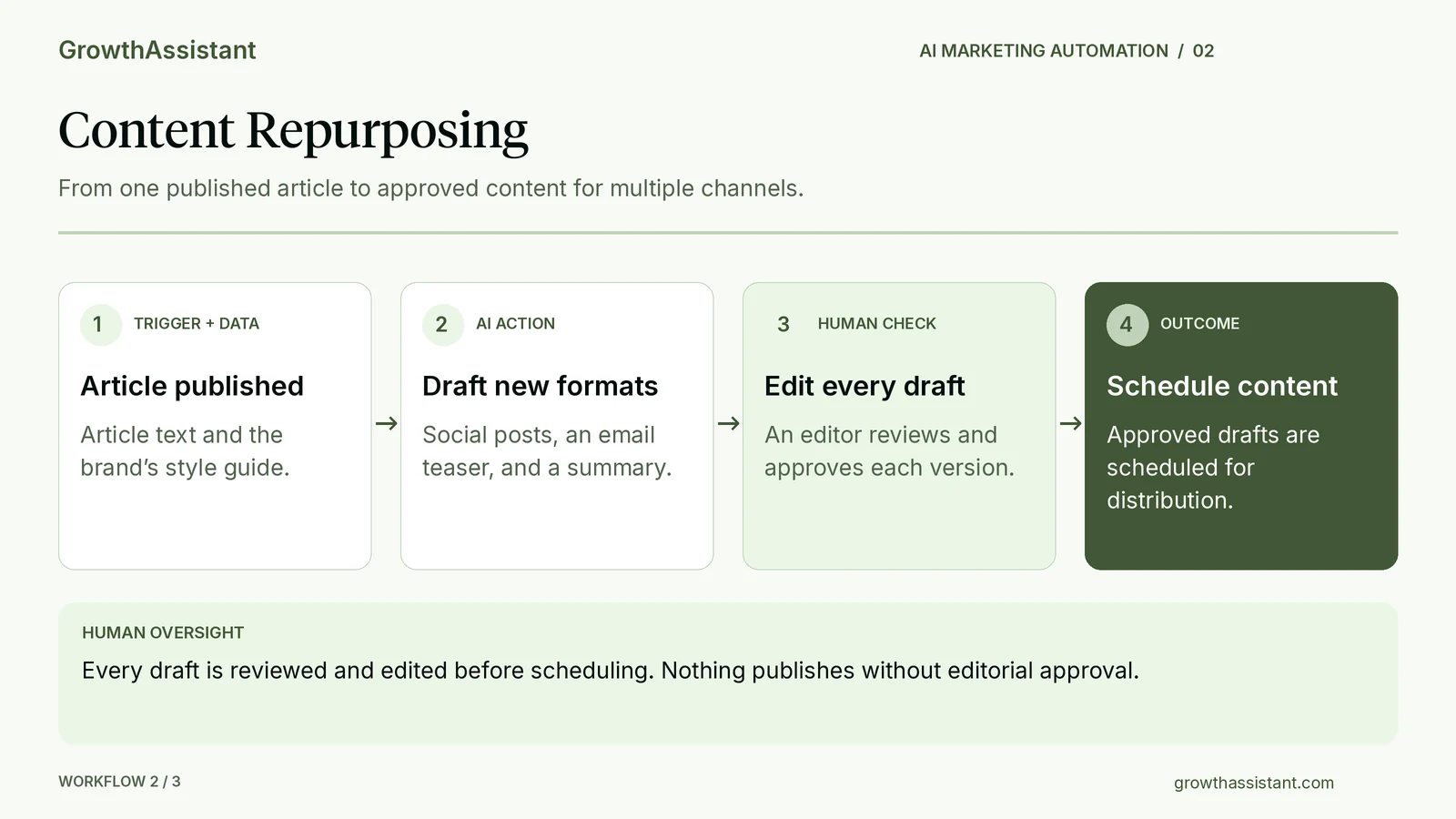Click the 'HUMAN OVERSIGHT' label
This screenshot has height=819, width=1456.
tap(163, 632)
